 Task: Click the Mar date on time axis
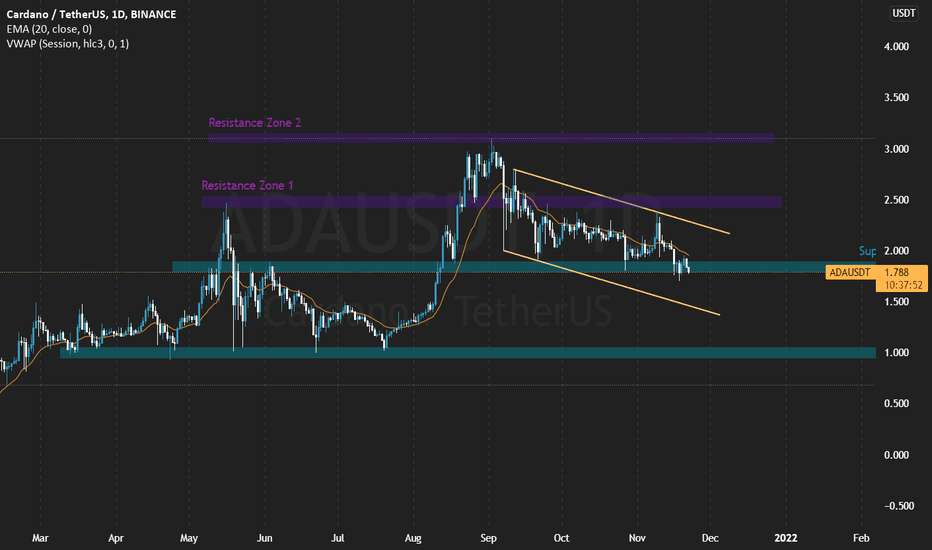point(40,538)
